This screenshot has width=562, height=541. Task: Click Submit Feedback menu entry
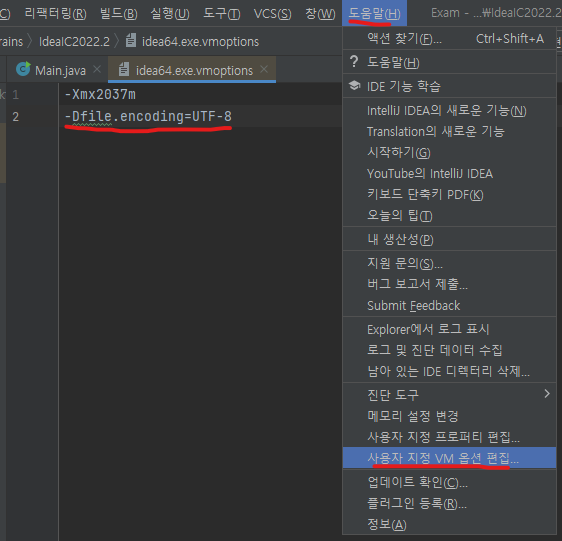click(x=449, y=305)
